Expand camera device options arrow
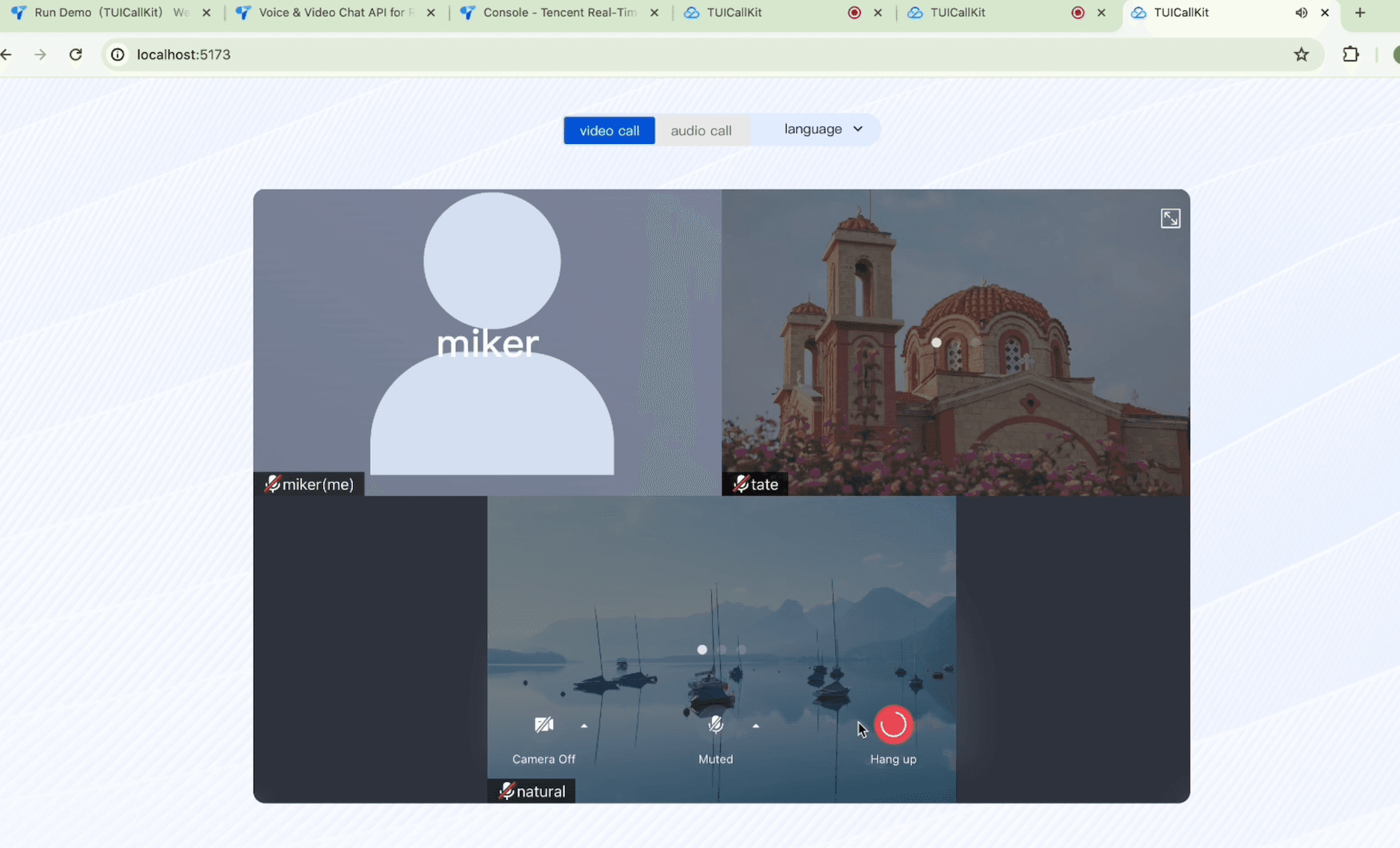The height and width of the screenshot is (848, 1400). tap(584, 726)
